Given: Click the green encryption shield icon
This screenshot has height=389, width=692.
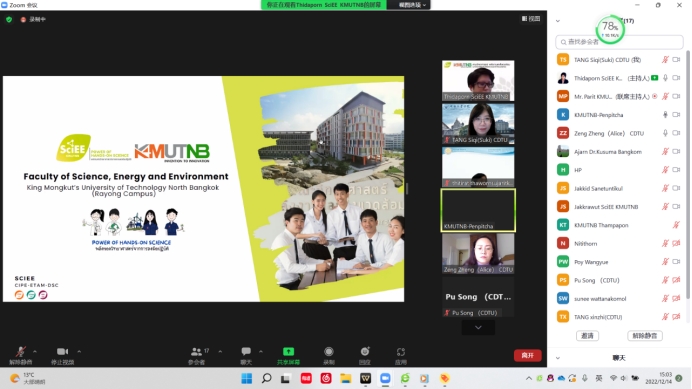Looking at the screenshot, I should (9, 19).
